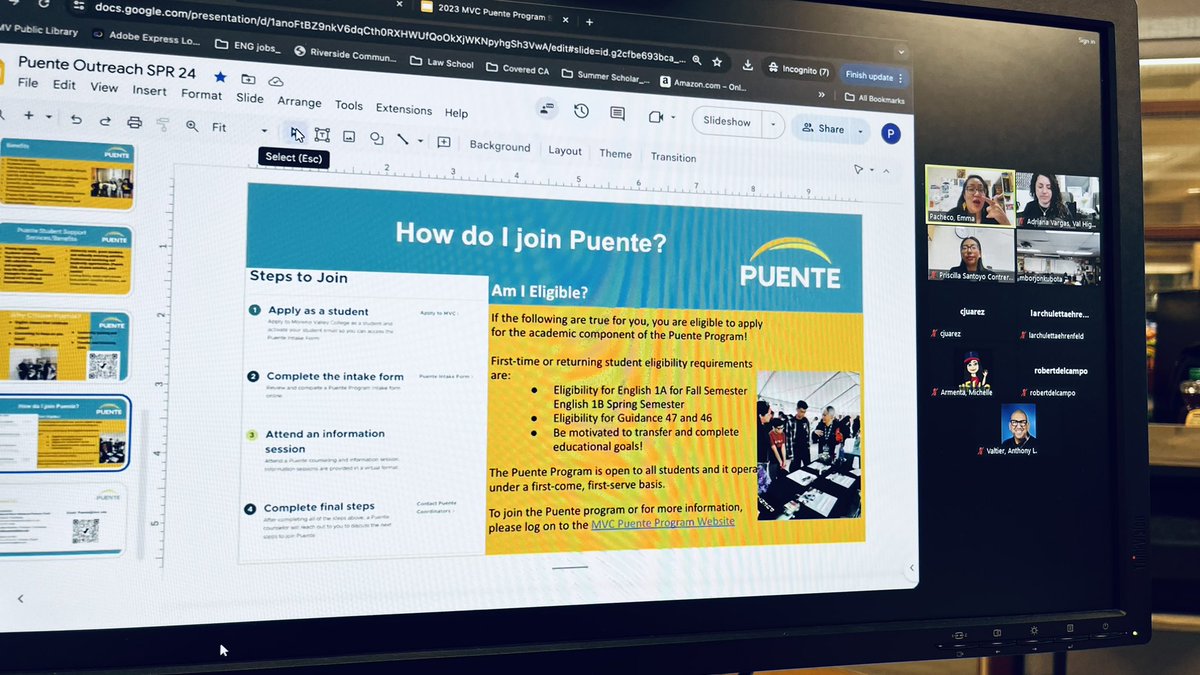Click the move-to-folder icon beside title

click(x=248, y=79)
